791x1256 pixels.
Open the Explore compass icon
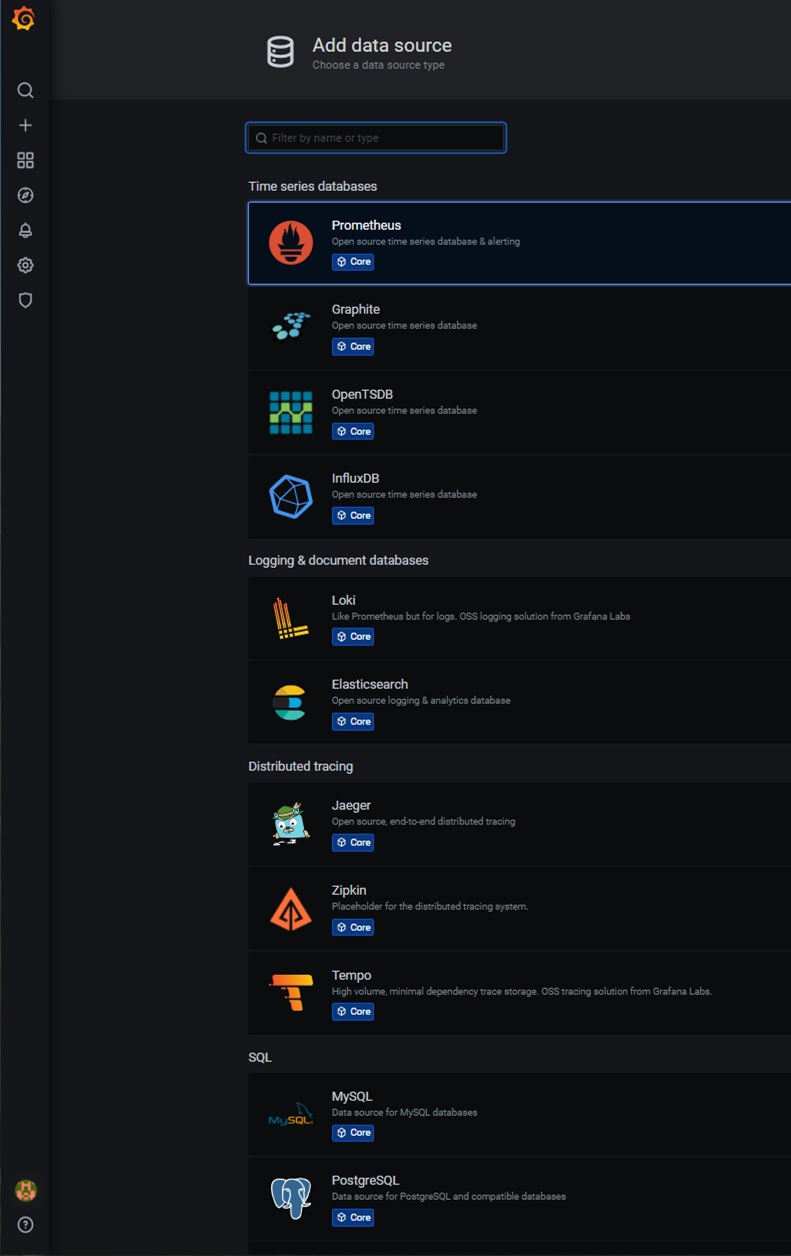tap(26, 195)
